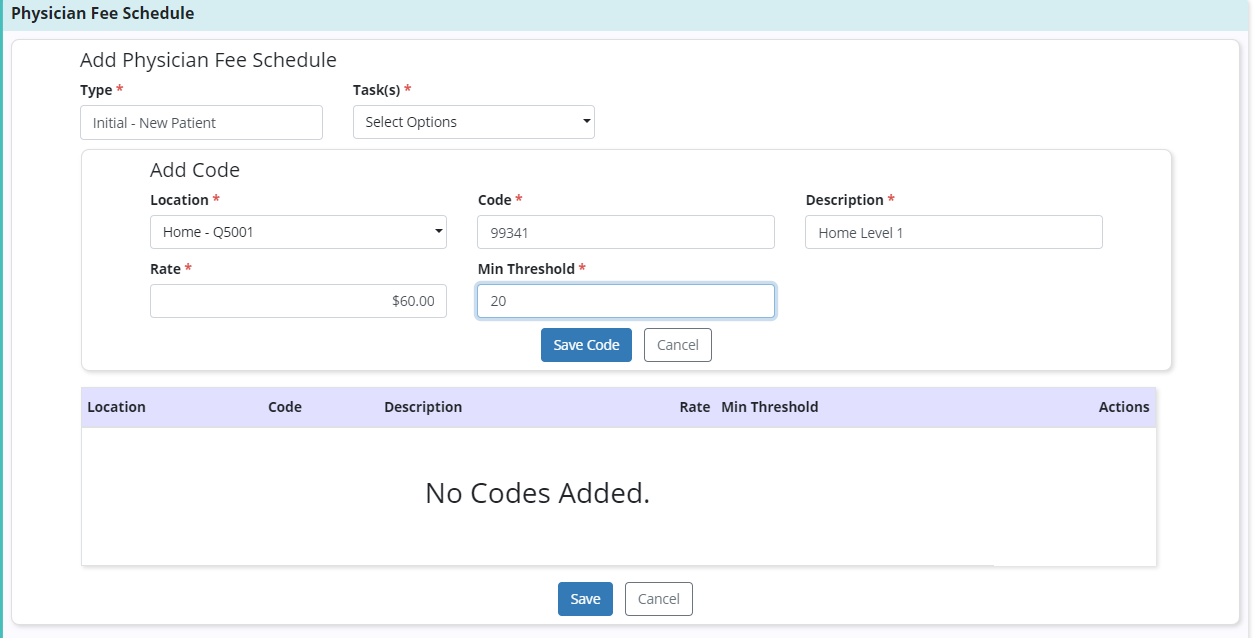This screenshot has height=638, width=1256.
Task: Click the Rate column header
Action: tap(694, 407)
